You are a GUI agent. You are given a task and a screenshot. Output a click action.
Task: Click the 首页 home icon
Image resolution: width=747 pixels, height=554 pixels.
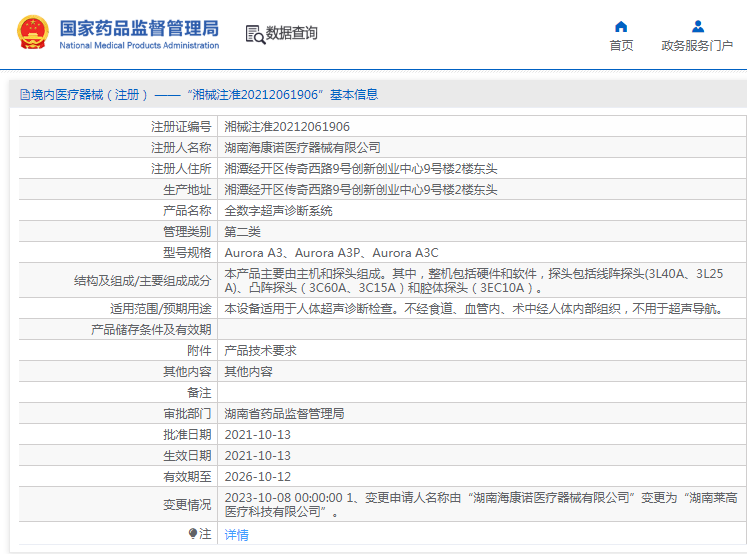(621, 26)
